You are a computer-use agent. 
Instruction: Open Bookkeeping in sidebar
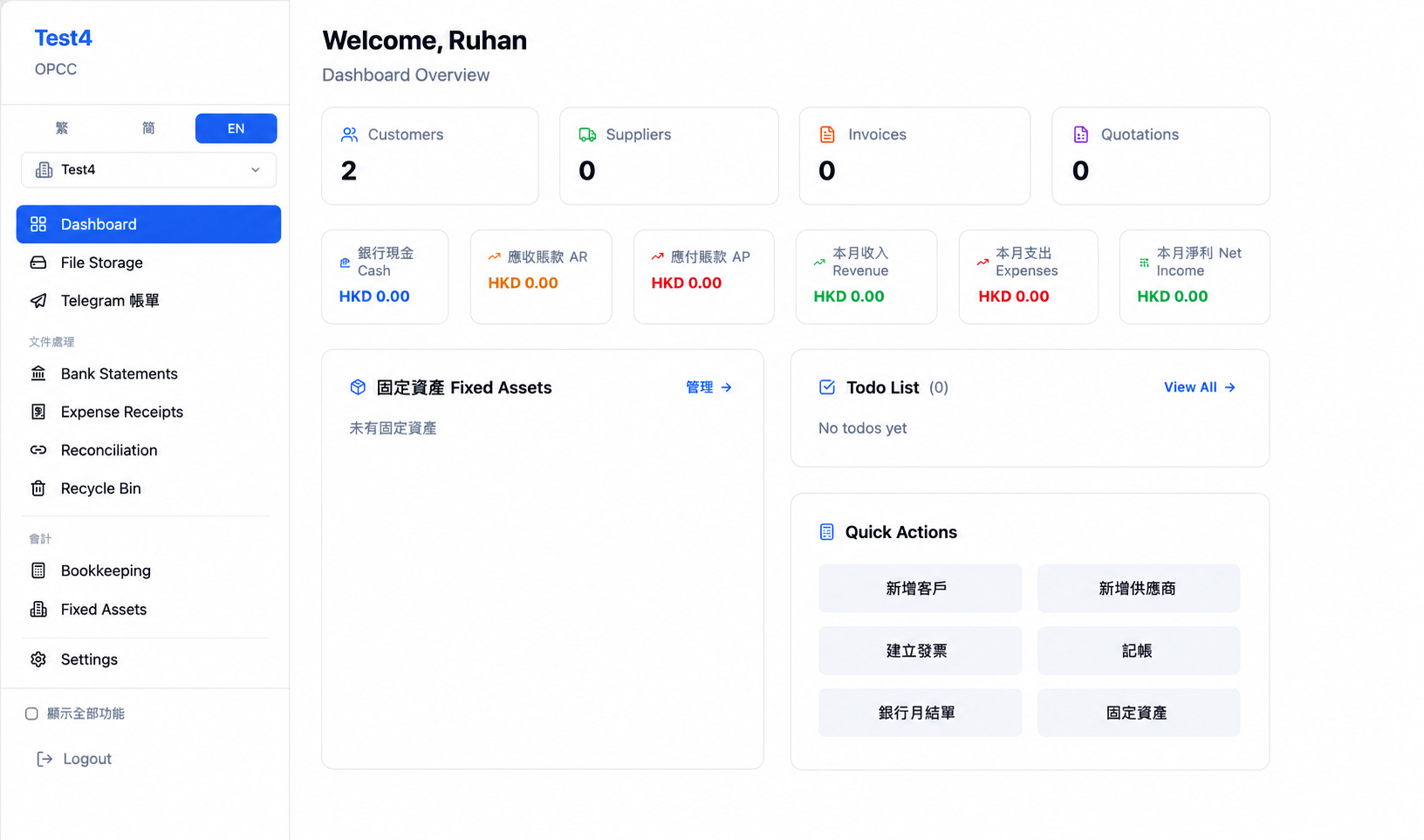[148, 570]
